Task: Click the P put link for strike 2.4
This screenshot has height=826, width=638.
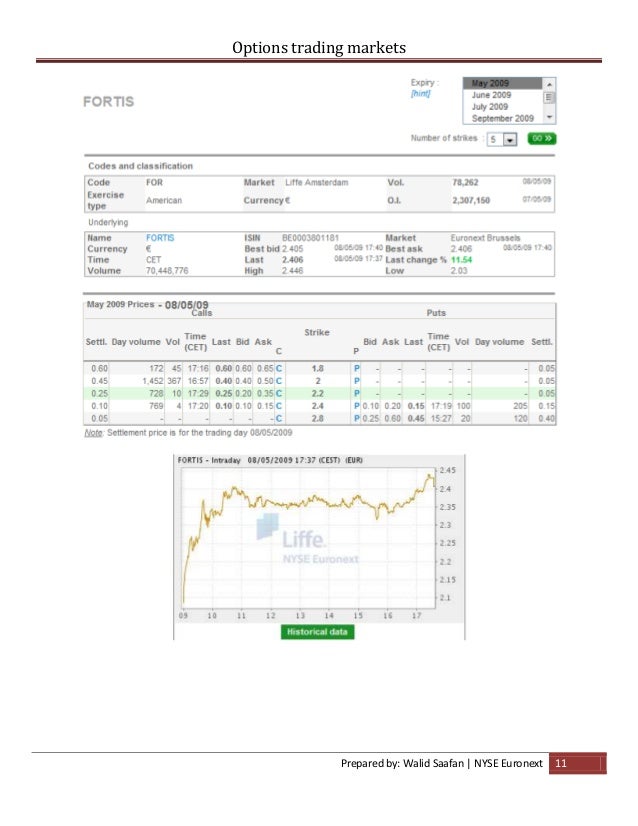Action: coord(357,406)
